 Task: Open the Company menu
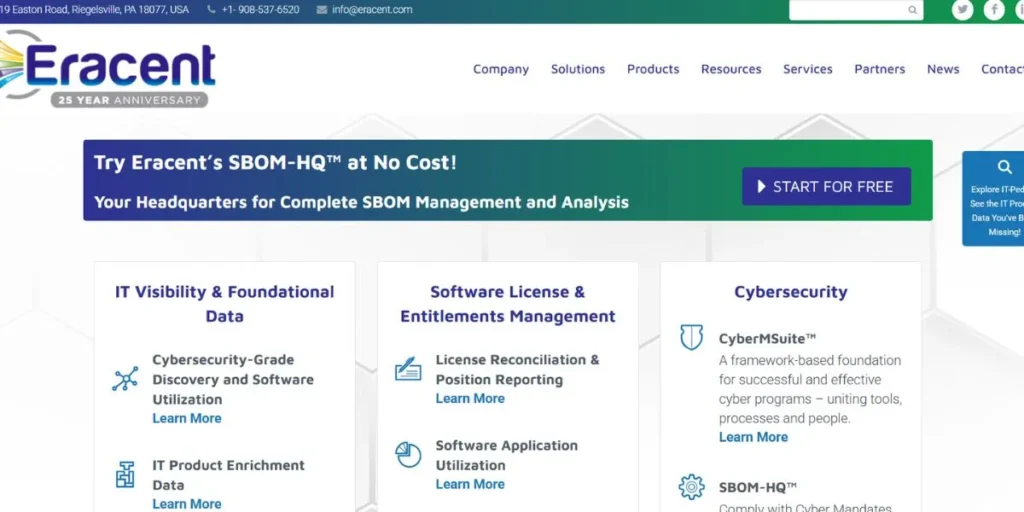[x=501, y=69]
